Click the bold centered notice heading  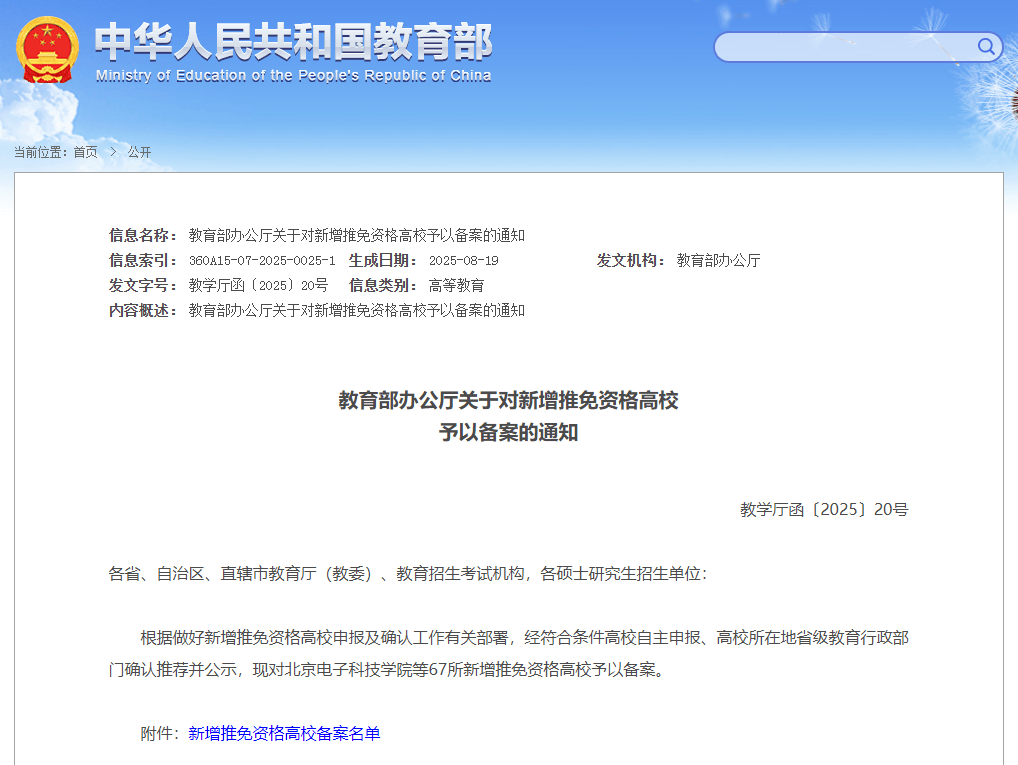[x=508, y=416]
